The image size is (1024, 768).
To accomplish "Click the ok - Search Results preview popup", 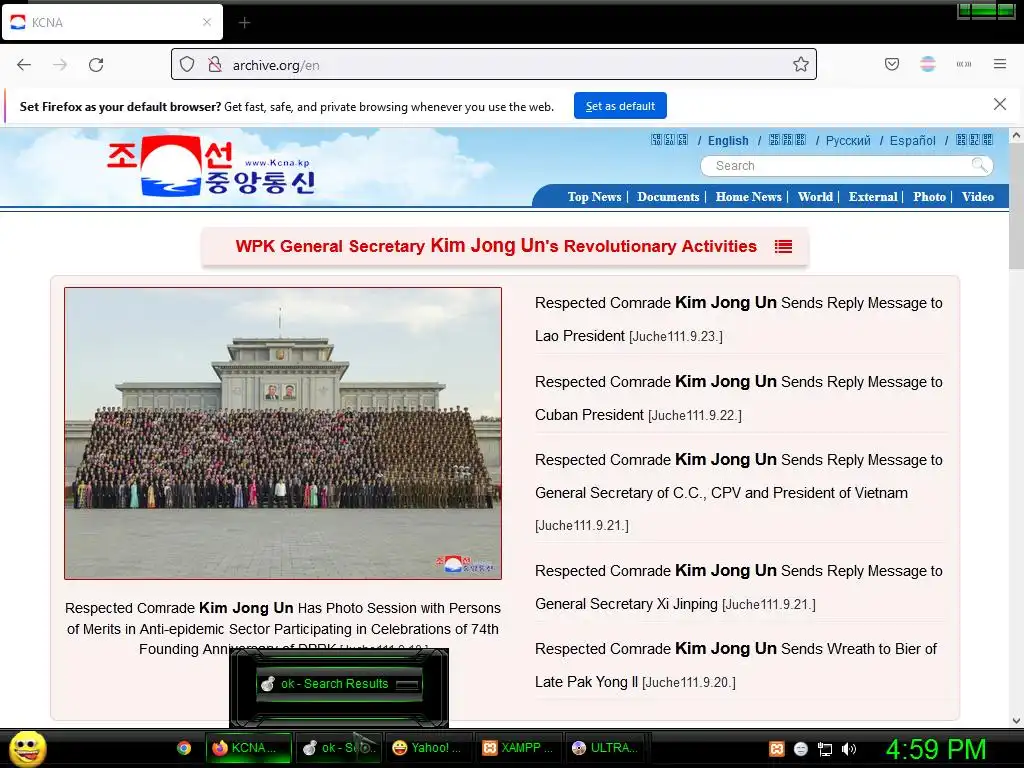I will click(x=339, y=684).
